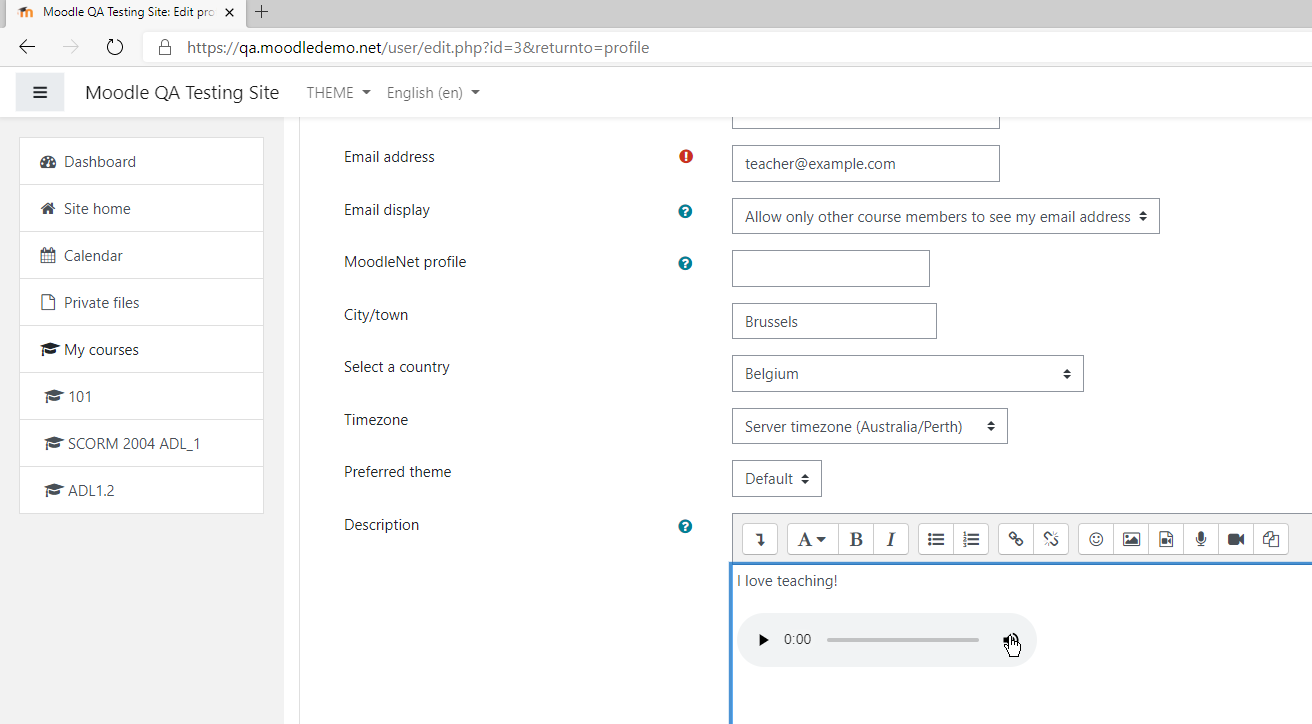
Task: Insert or edit an image
Action: tap(1131, 539)
